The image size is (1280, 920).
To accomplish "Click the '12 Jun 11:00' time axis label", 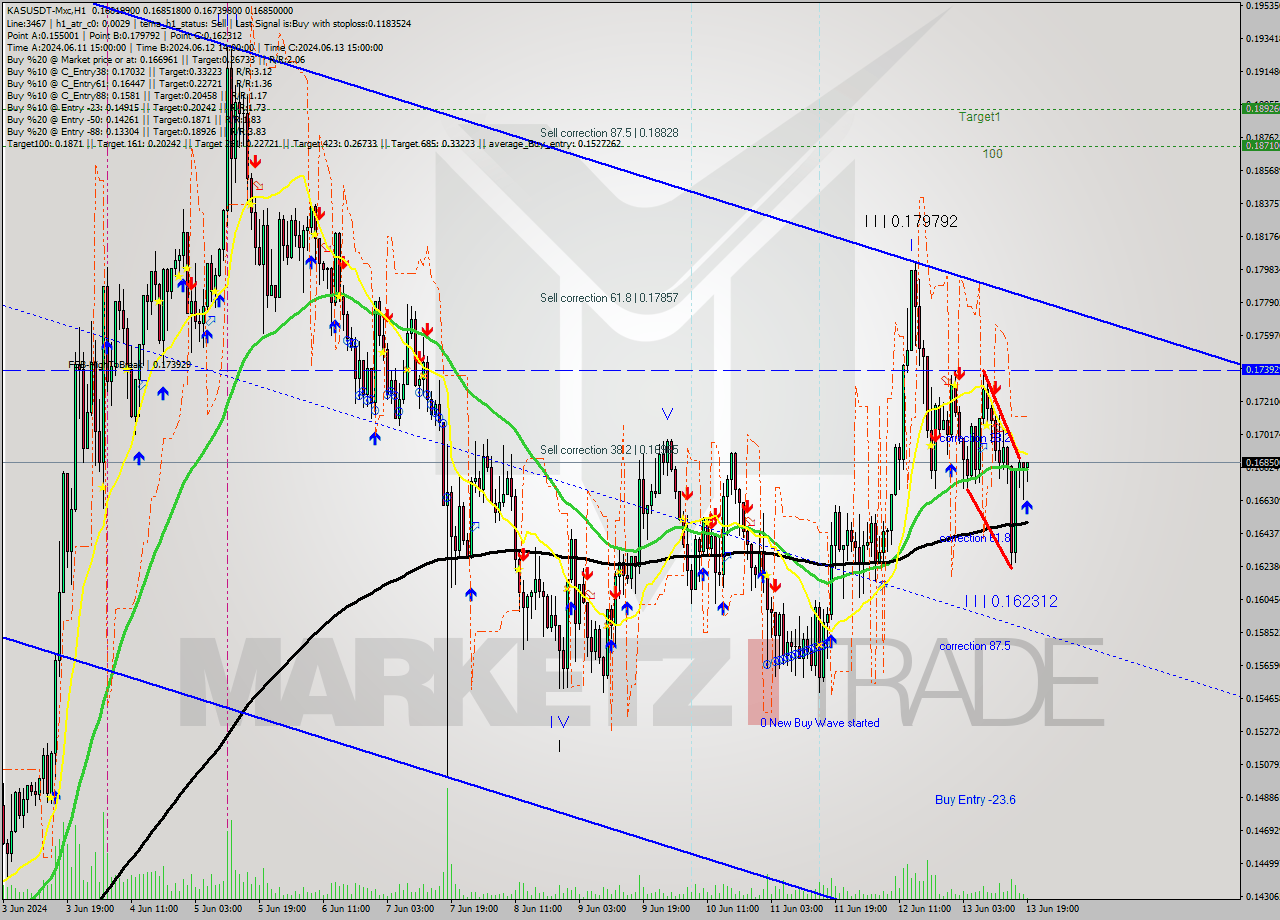I will coord(923,909).
